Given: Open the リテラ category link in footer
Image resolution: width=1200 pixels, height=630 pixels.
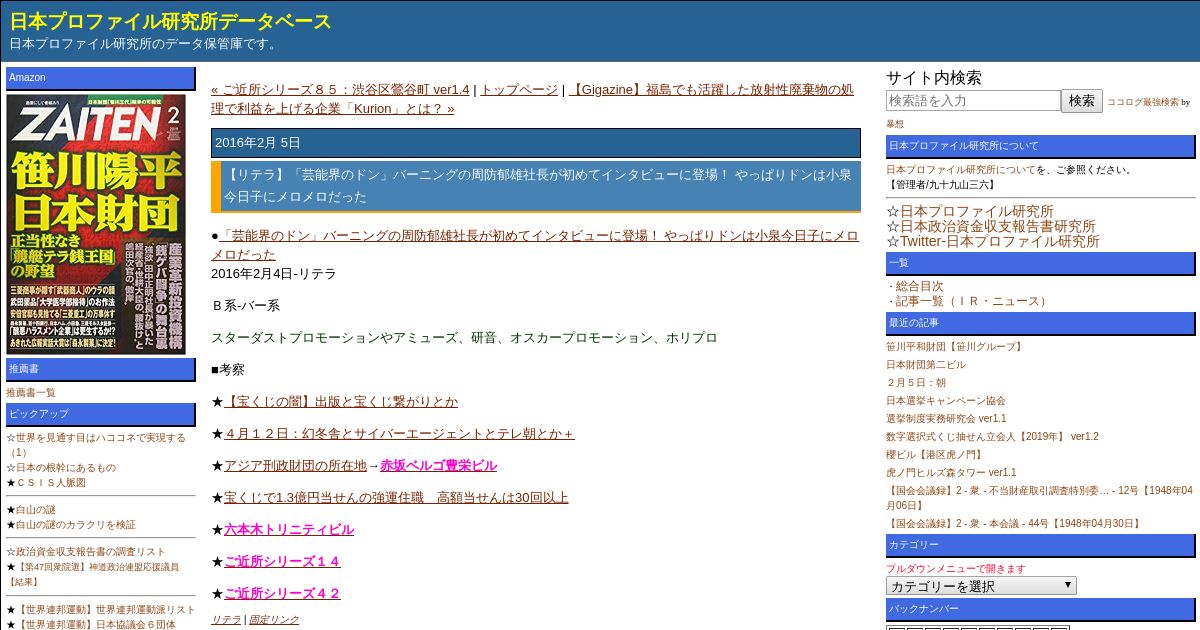Looking at the screenshot, I should [x=226, y=620].
